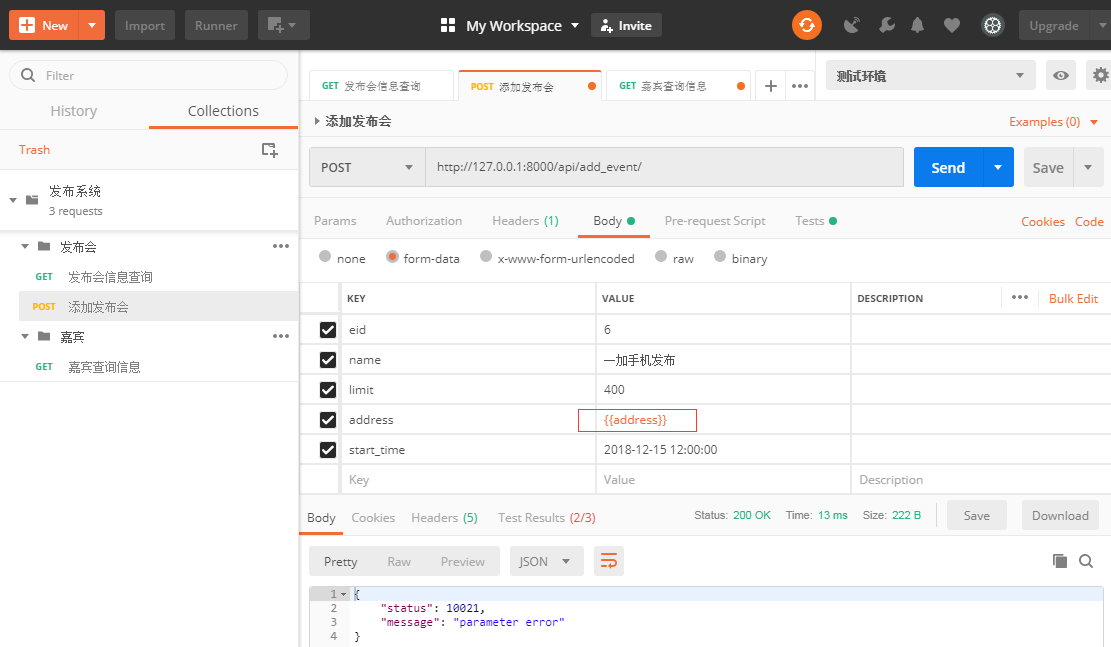Copy response to clipboard icon
The width and height of the screenshot is (1111, 647).
coord(1060,561)
